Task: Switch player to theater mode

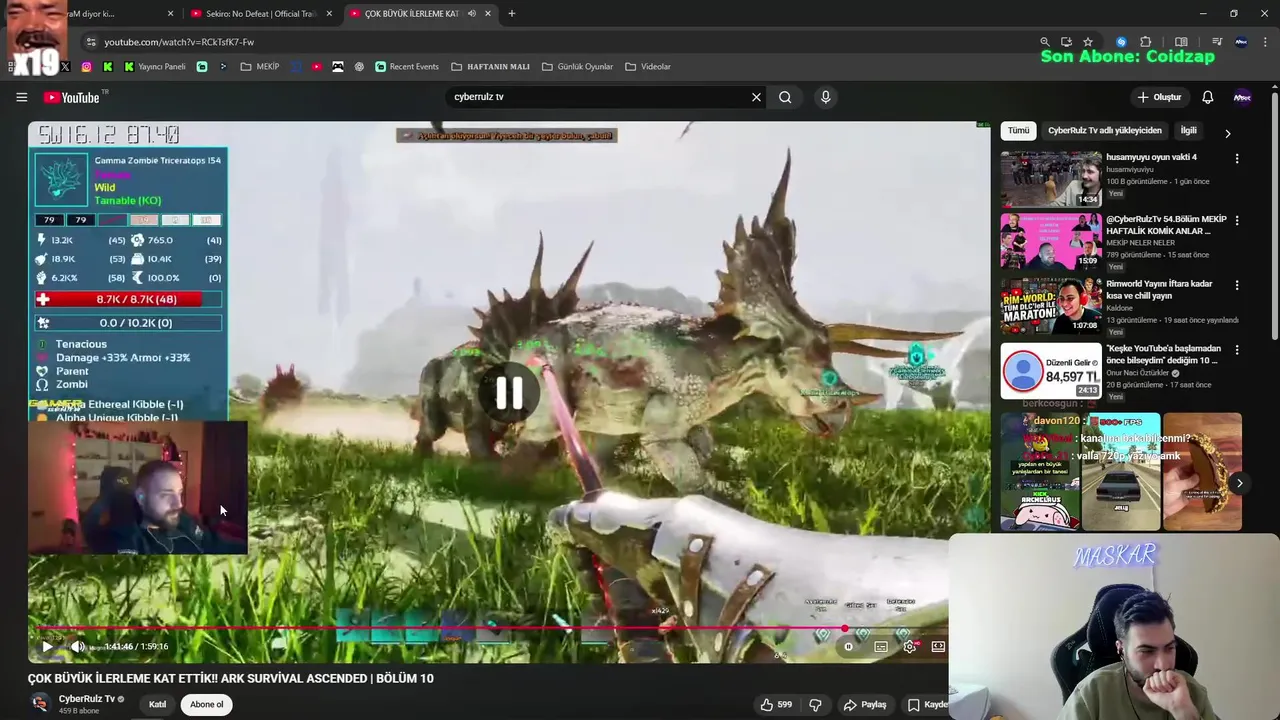Action: point(938,646)
